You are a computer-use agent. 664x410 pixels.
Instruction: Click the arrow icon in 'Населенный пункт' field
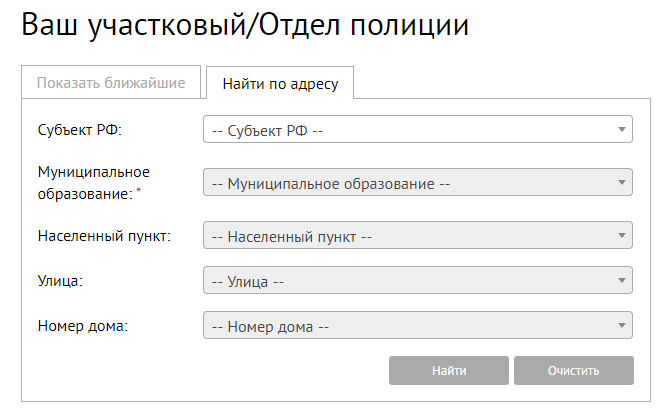click(x=622, y=236)
